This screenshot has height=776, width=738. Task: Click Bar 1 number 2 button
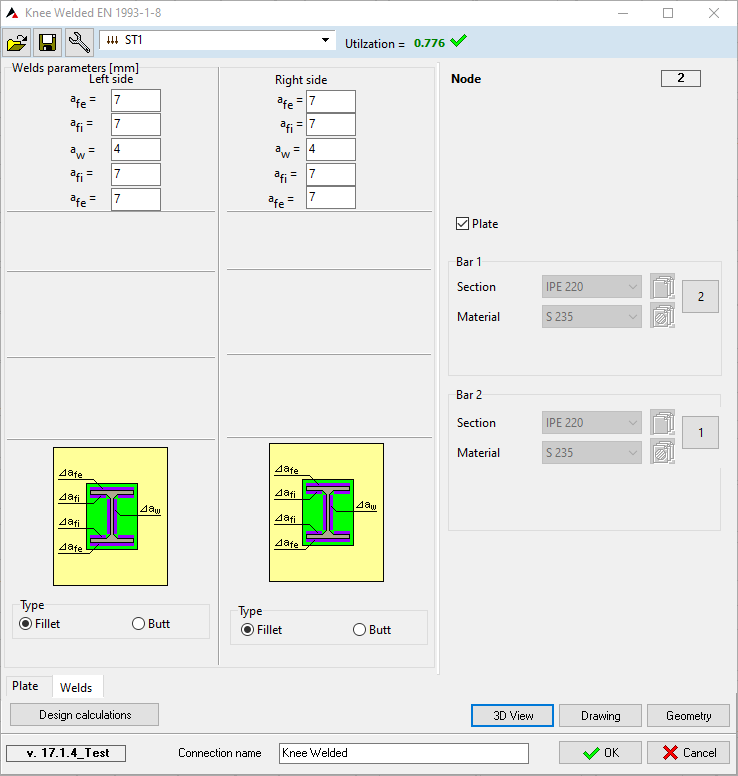(x=700, y=296)
